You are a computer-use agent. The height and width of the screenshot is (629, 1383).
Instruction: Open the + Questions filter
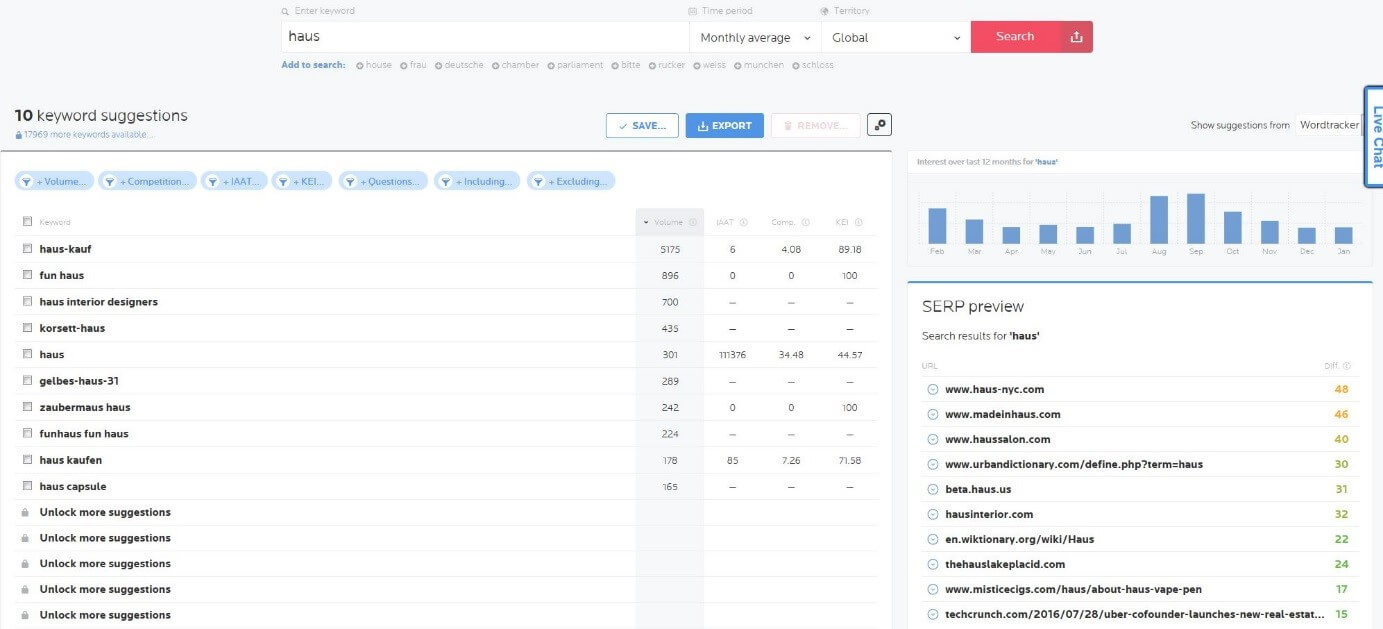[x=383, y=181]
